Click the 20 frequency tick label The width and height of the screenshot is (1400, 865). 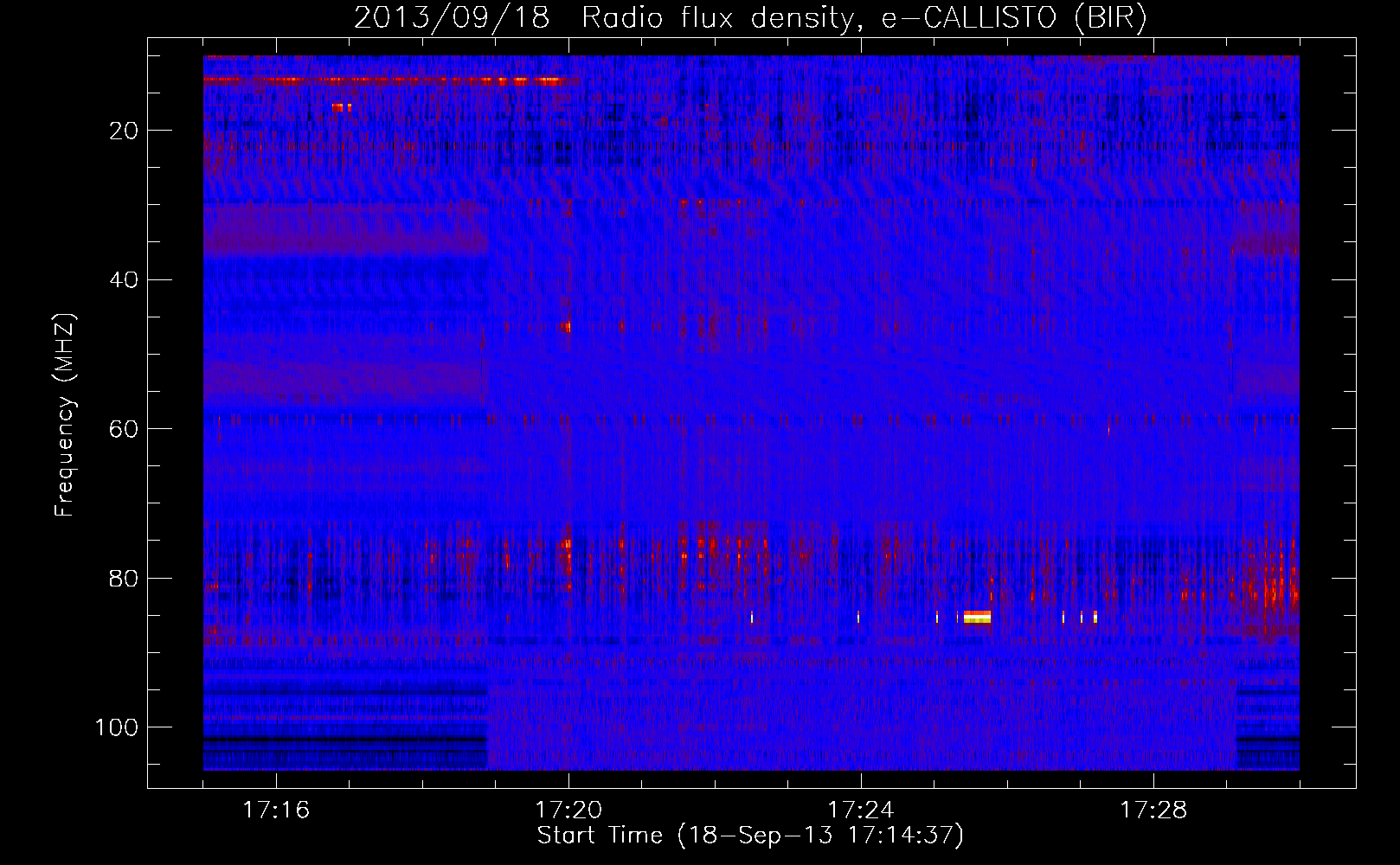tap(124, 131)
